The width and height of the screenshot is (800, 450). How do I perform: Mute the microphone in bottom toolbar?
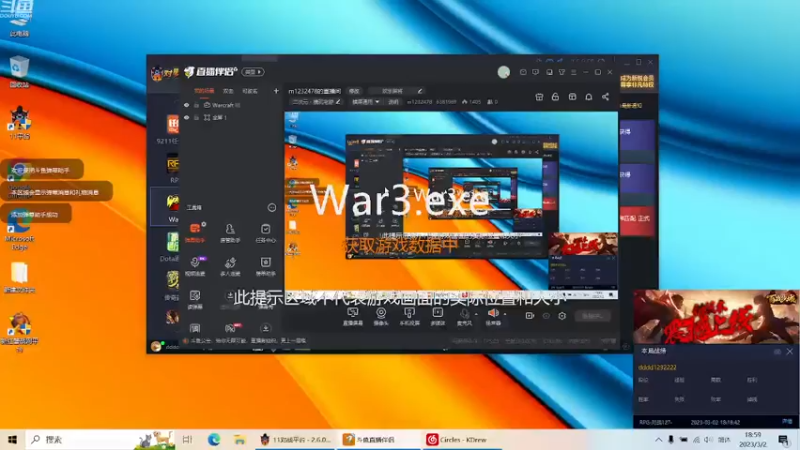464,314
